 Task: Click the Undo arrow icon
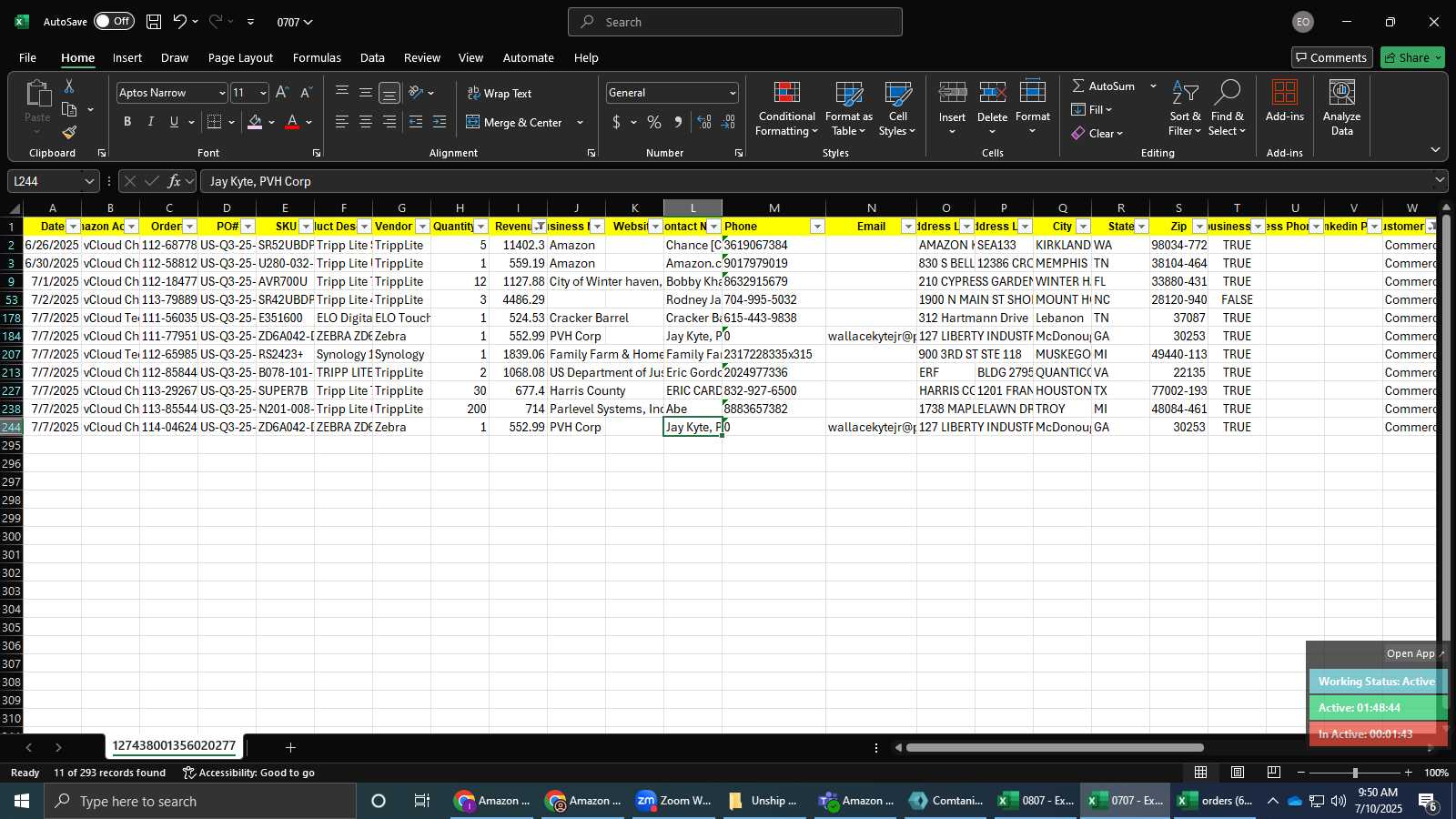pyautogui.click(x=180, y=22)
